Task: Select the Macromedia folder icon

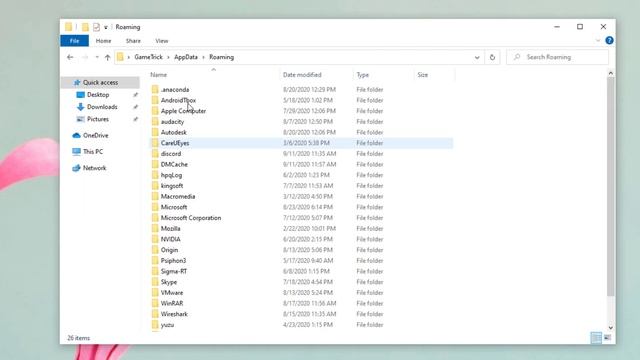Action: pyautogui.click(x=155, y=196)
